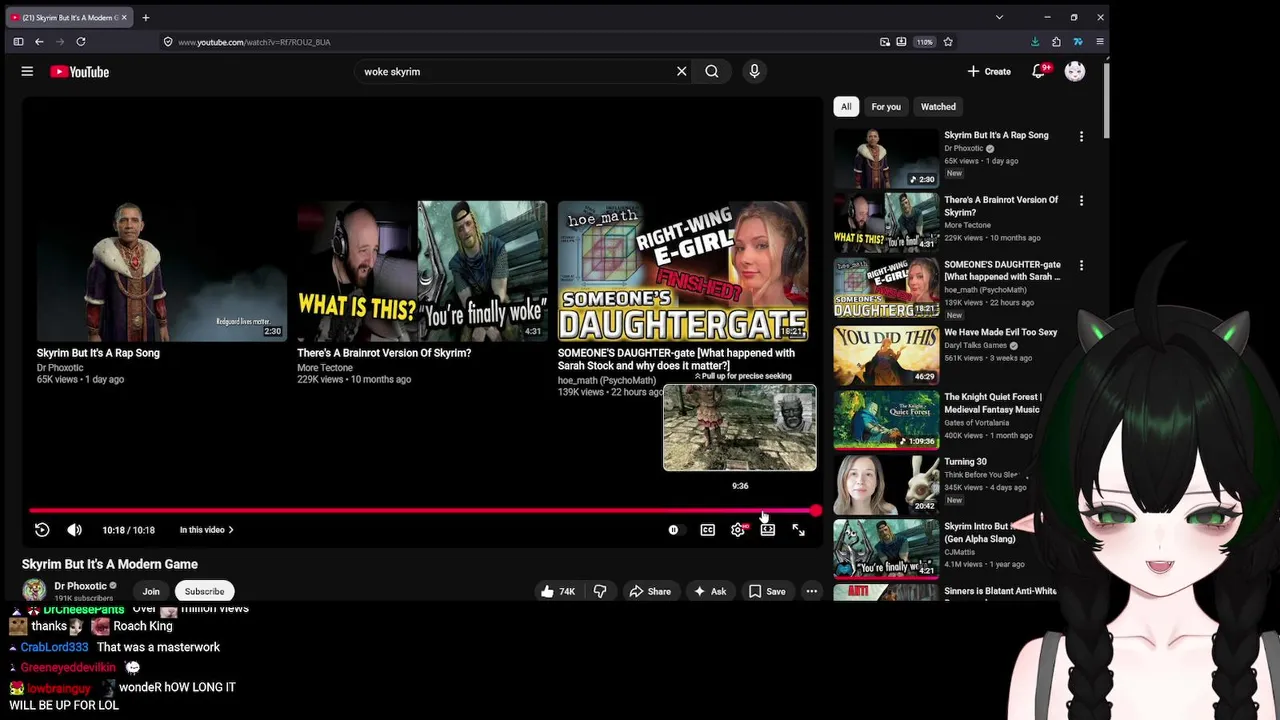Open the player settings gear
1280x720 pixels.
(x=738, y=530)
